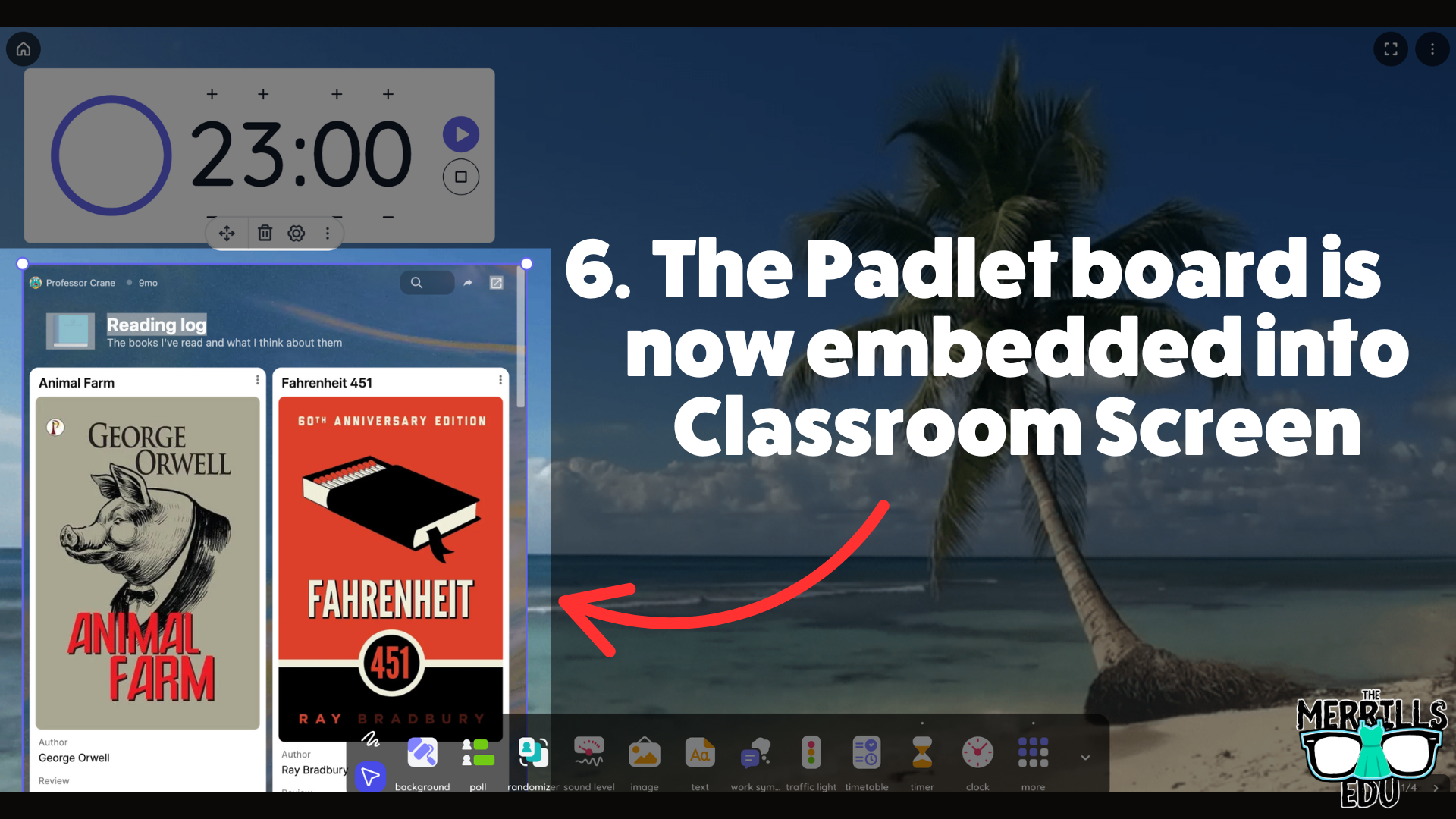Select the randomizer tool
1456x819 pixels.
pos(533,755)
